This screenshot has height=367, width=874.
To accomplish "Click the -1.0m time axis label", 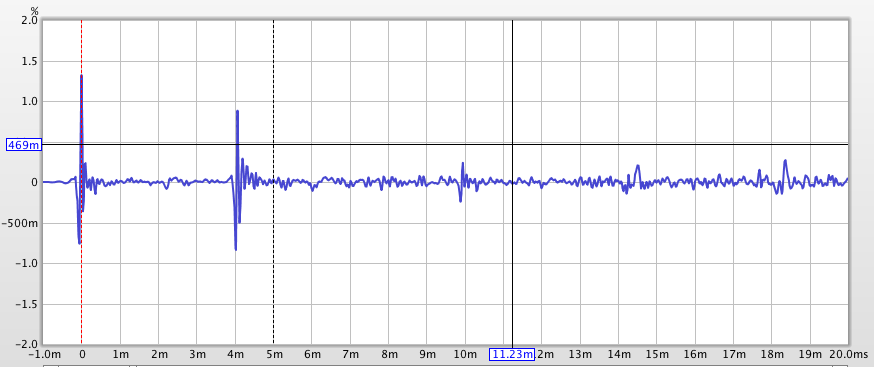I will 46,355.
